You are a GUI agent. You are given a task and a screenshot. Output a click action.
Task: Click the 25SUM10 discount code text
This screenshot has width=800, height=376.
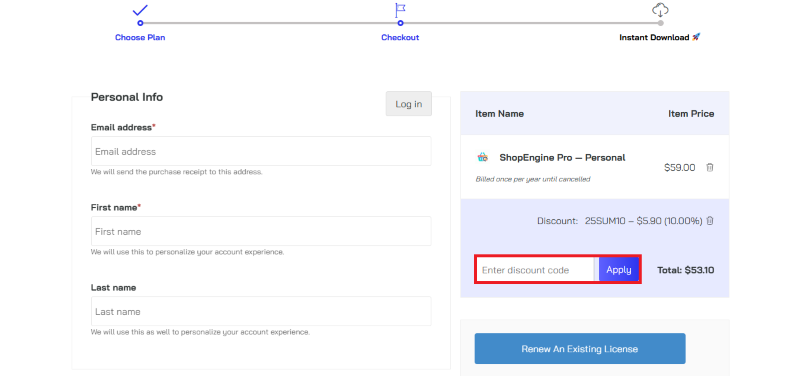click(606, 221)
